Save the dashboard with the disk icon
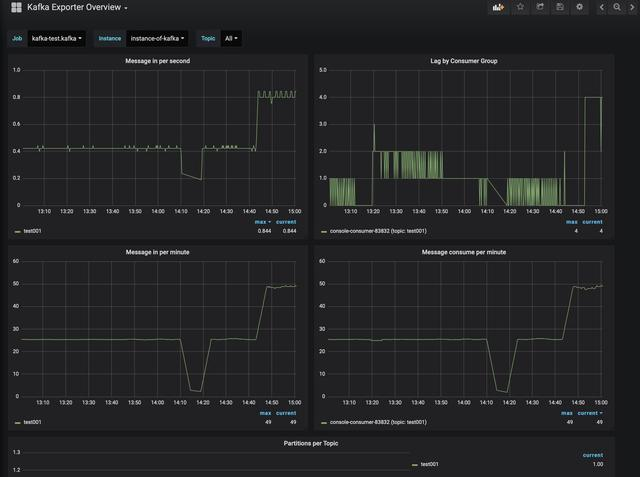The height and width of the screenshot is (477, 640). pyautogui.click(x=560, y=7)
